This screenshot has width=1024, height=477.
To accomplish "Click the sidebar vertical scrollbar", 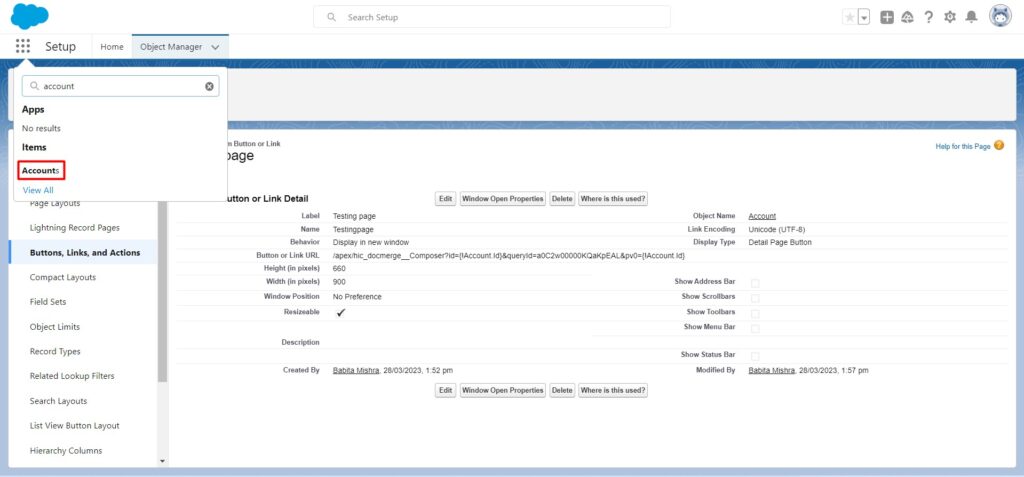I will pyautogui.click(x=163, y=291).
